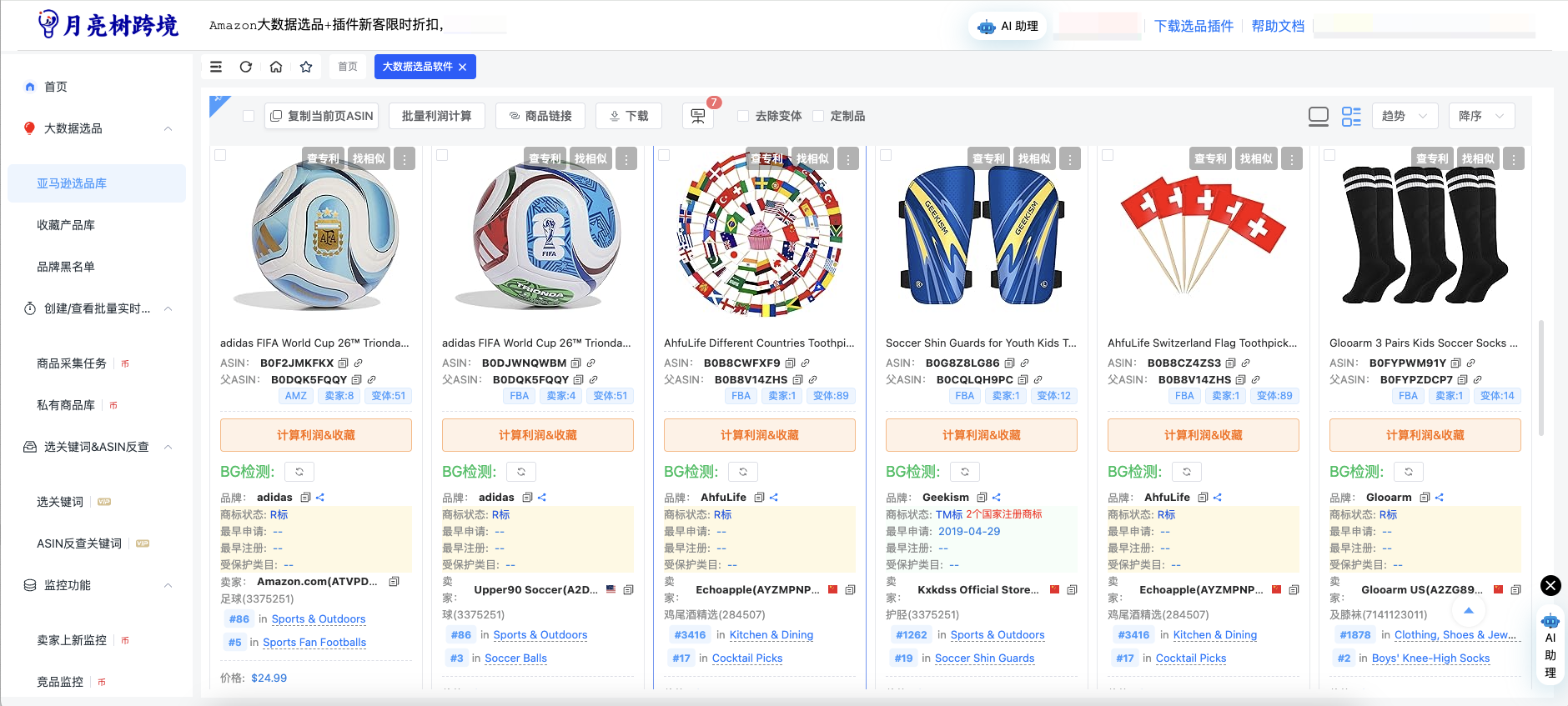The height and width of the screenshot is (706, 1568).
Task: Switch to the 首页 tab
Action: pos(348,67)
